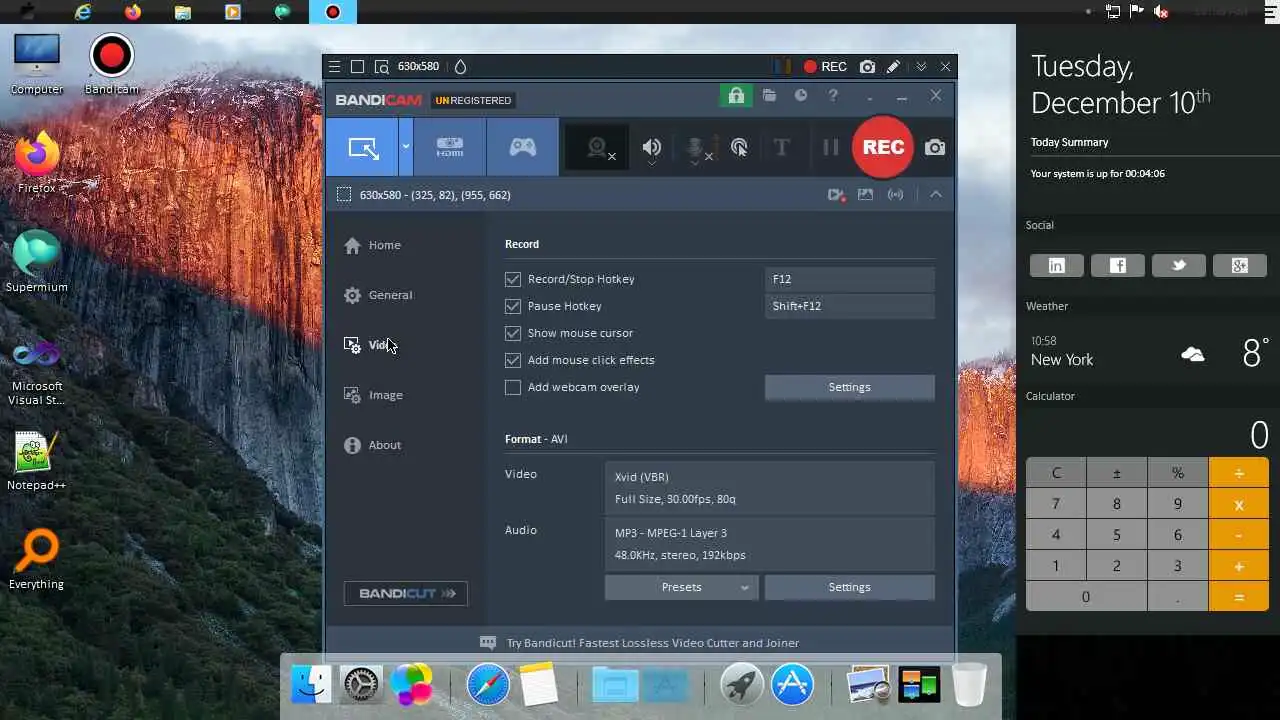Click Try Bandicut promotional link
The width and height of the screenshot is (1280, 720).
pos(653,643)
